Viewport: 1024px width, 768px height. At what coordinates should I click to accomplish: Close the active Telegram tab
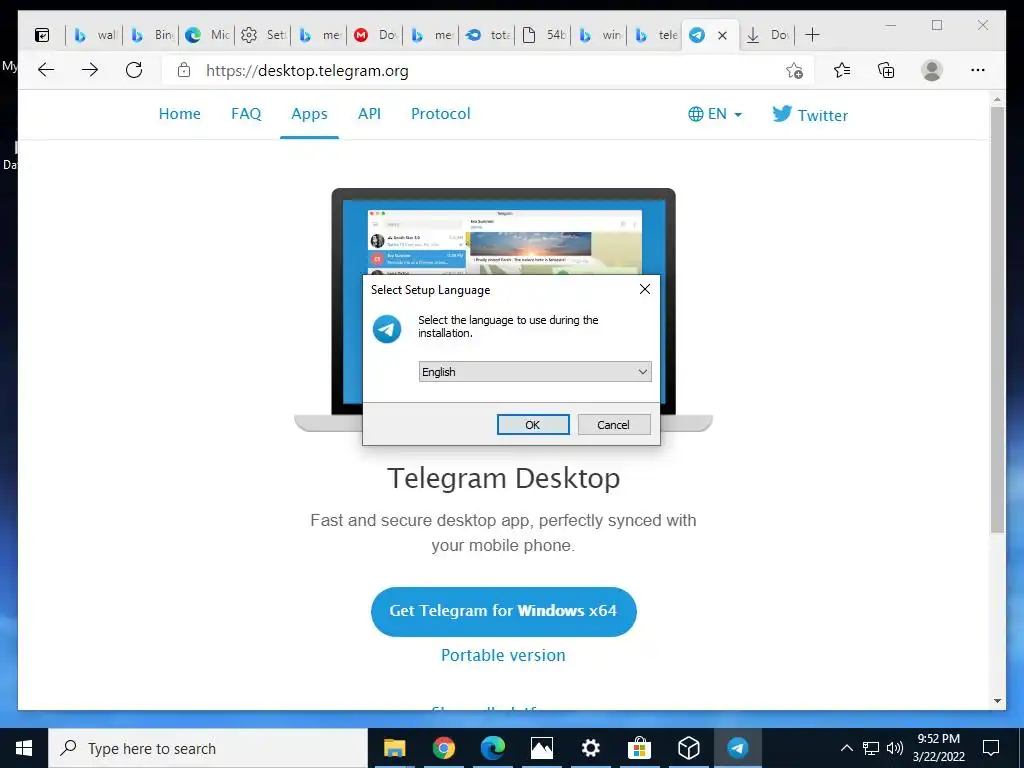[x=722, y=35]
